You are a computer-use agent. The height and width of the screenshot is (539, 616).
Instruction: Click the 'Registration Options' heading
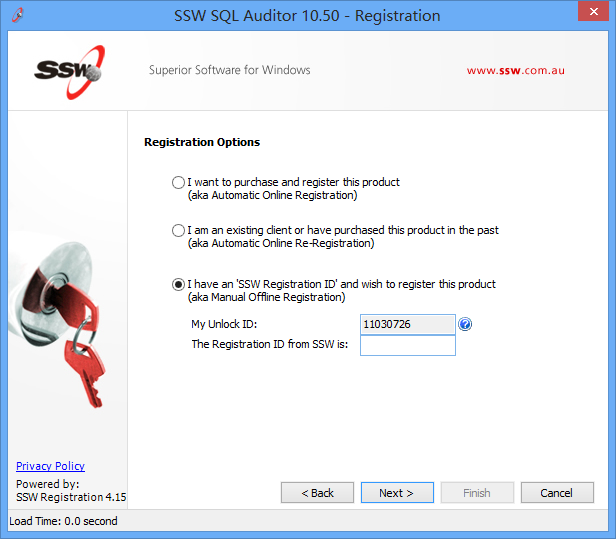pyautogui.click(x=202, y=142)
